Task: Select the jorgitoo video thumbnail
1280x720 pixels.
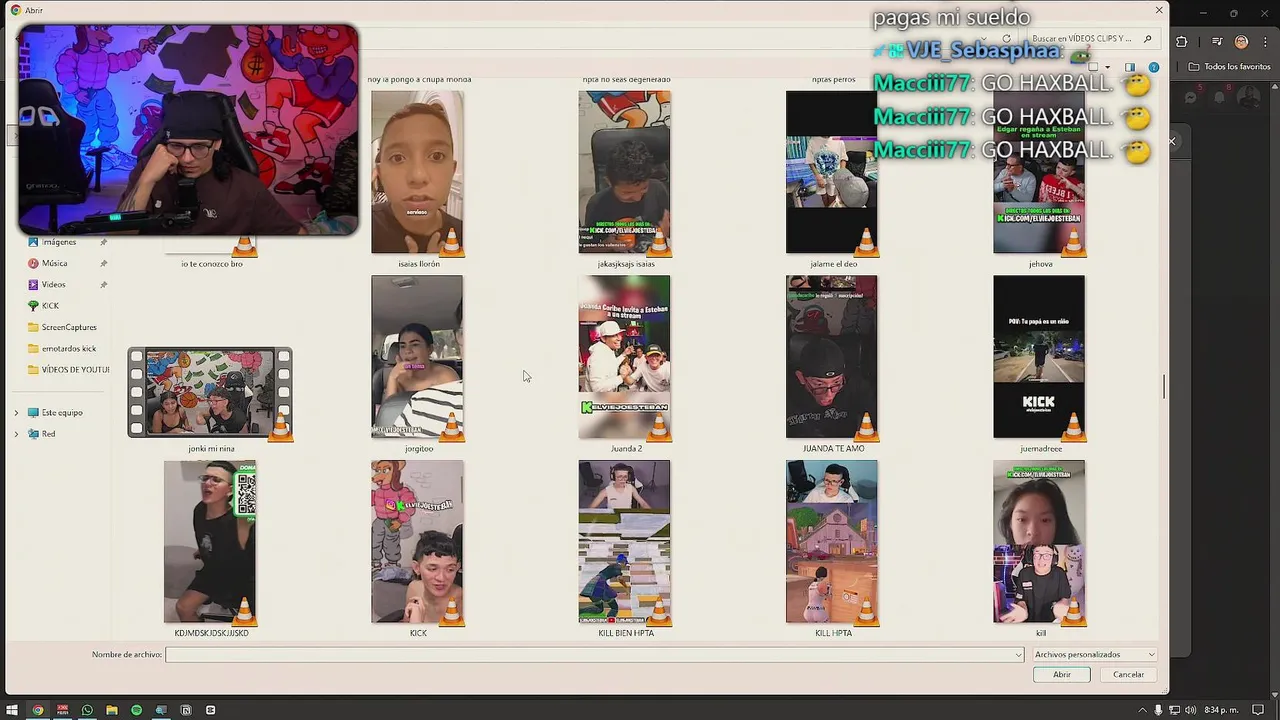Action: coord(417,357)
